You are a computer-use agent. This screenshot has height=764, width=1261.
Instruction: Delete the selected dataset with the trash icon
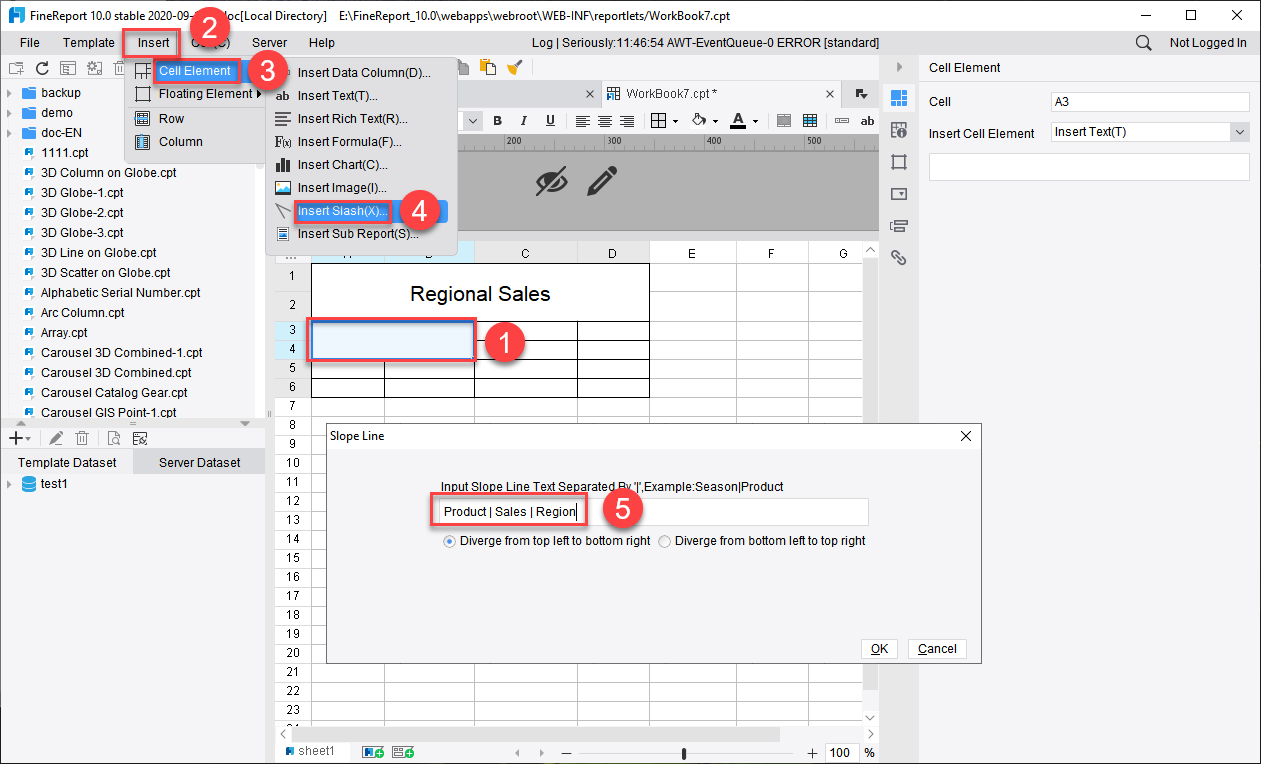coord(82,437)
